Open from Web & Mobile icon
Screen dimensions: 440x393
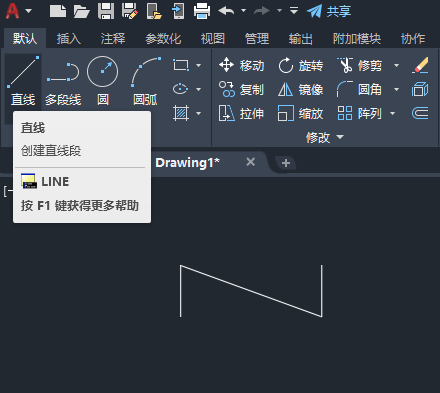pos(154,11)
